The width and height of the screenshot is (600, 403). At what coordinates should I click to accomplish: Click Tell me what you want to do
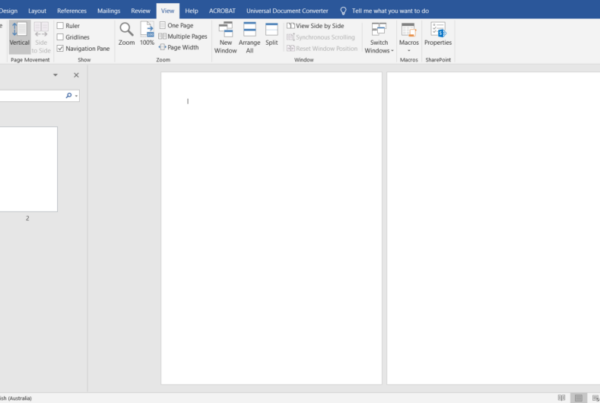tap(390, 11)
